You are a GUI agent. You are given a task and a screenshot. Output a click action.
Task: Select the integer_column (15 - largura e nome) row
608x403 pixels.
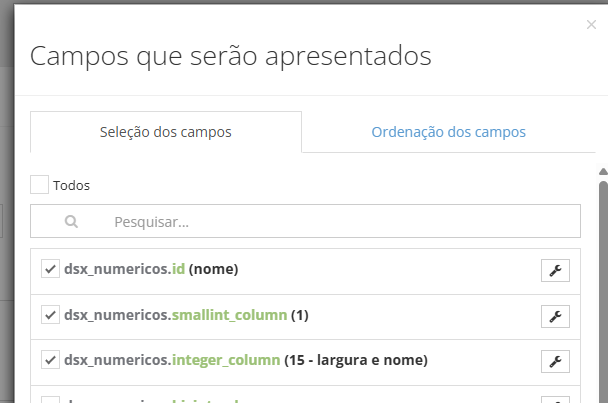click(245, 359)
